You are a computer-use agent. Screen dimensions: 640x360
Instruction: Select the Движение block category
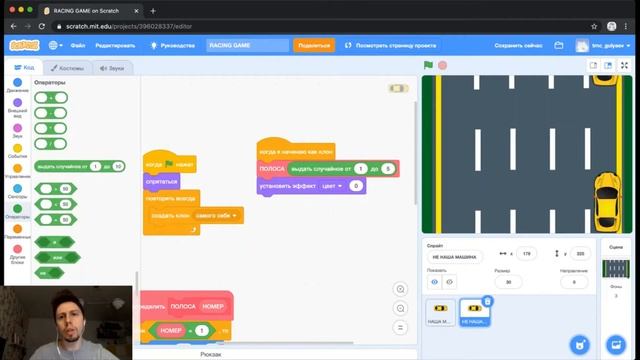[x=18, y=85]
